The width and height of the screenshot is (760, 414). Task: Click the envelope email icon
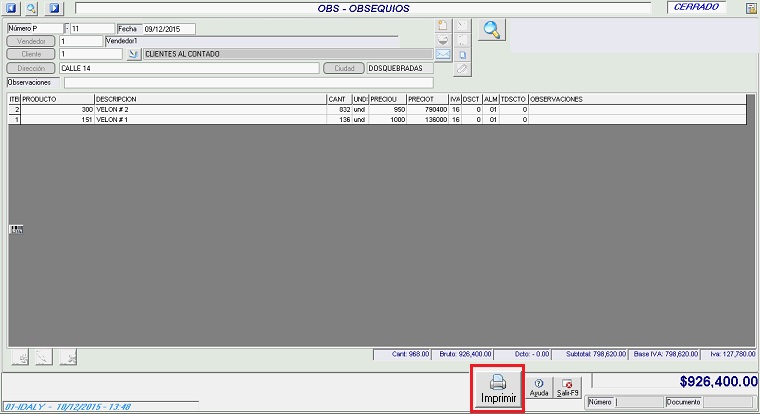(x=443, y=54)
